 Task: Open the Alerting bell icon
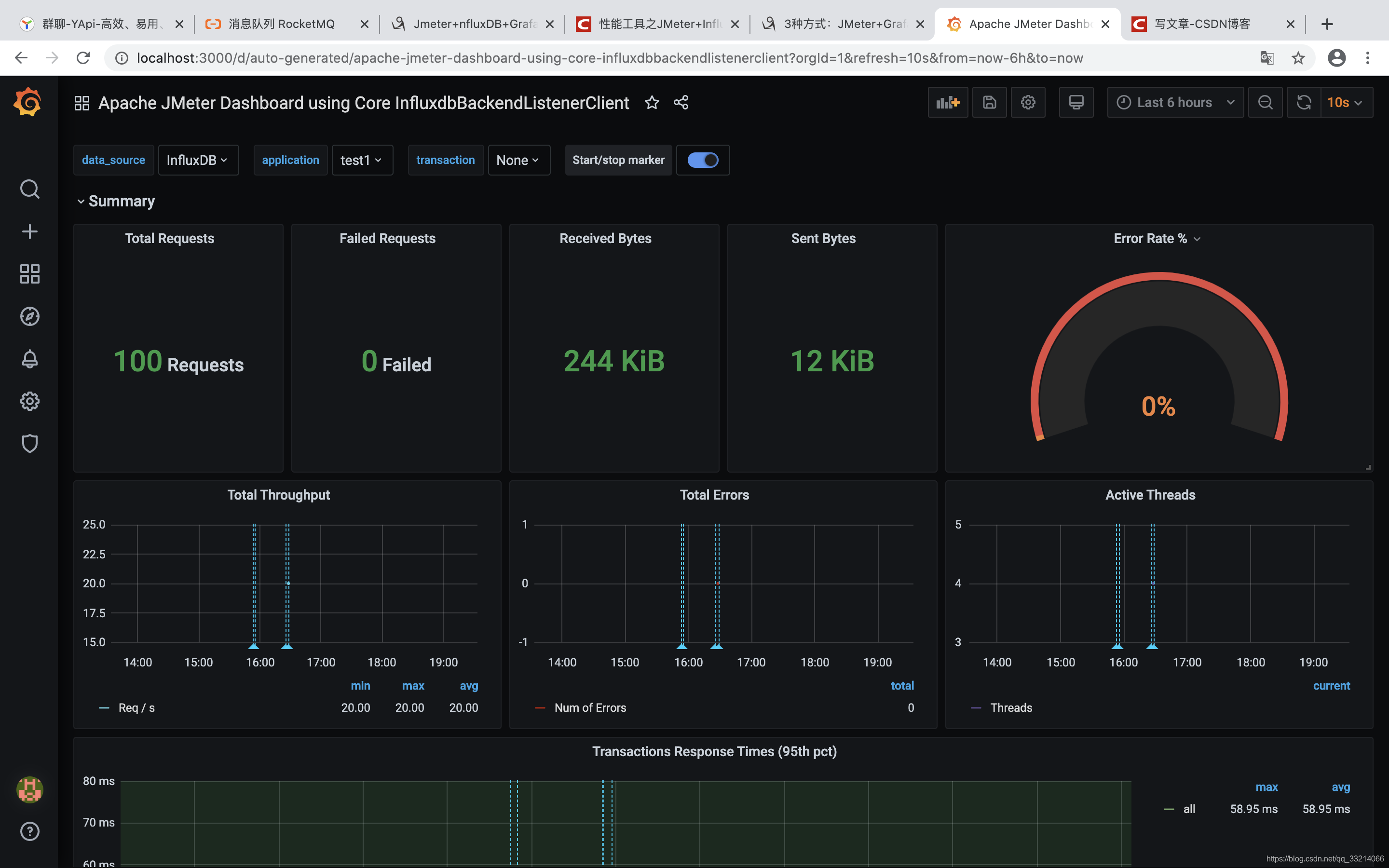click(29, 359)
